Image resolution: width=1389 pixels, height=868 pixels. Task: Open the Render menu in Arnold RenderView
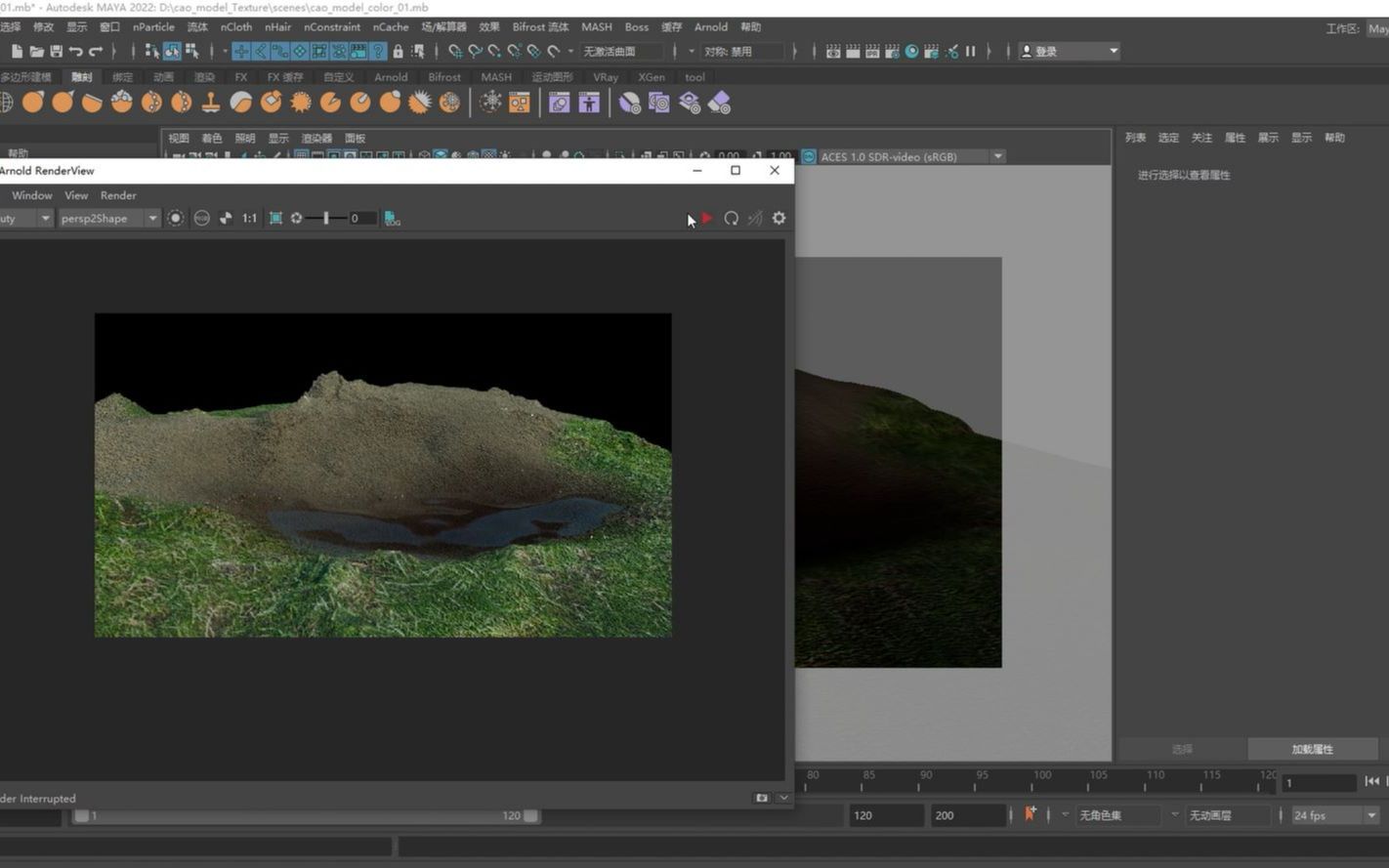[x=118, y=195]
